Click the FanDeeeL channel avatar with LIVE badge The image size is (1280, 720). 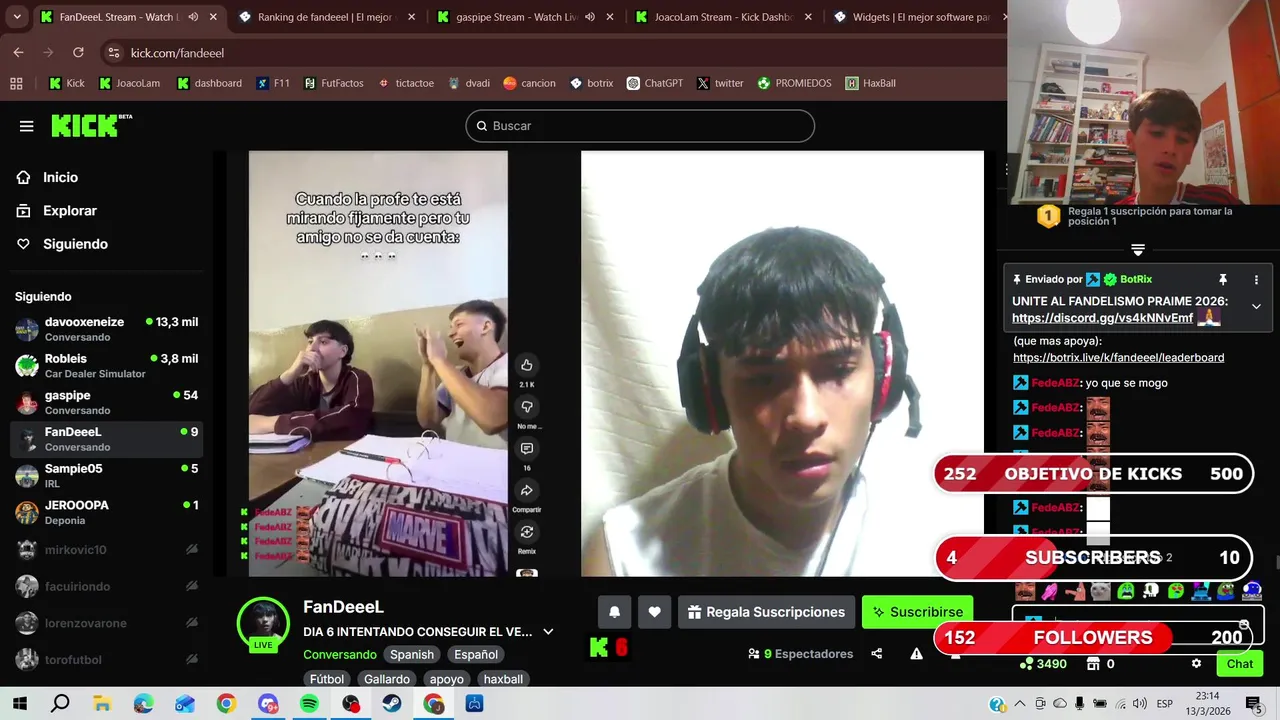click(x=264, y=624)
